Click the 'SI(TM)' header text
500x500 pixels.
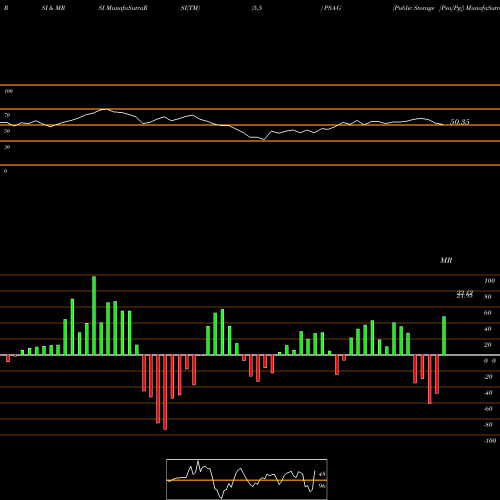pyautogui.click(x=190, y=8)
